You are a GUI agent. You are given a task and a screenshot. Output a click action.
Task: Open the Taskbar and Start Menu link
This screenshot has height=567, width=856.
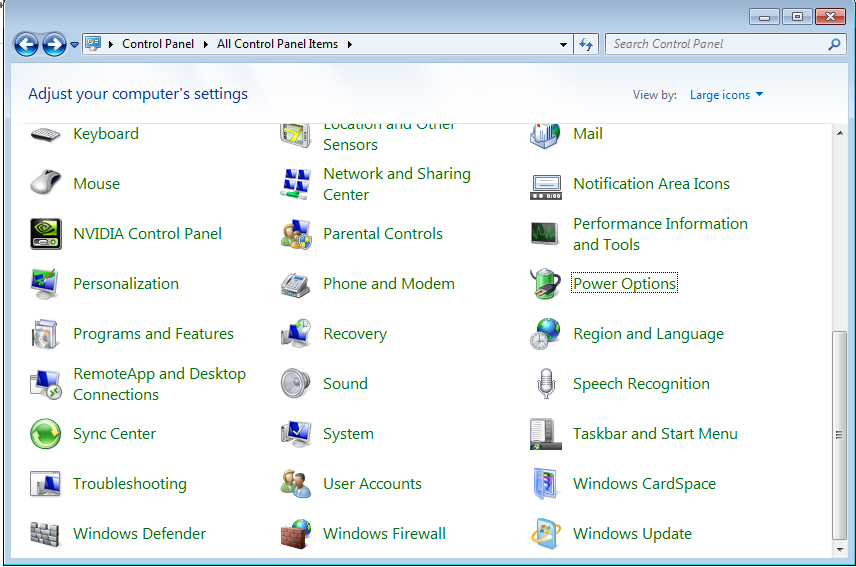click(x=655, y=434)
